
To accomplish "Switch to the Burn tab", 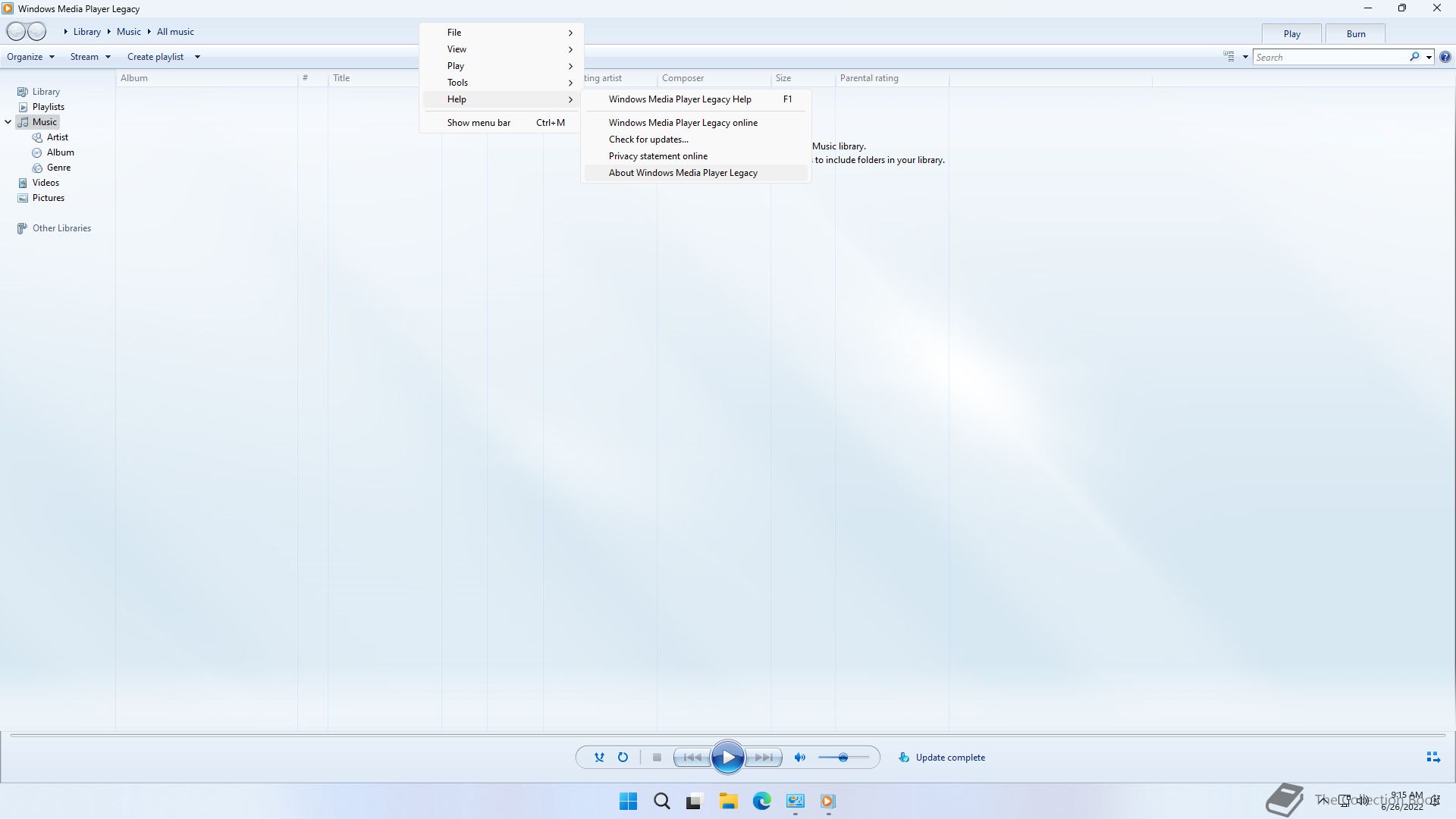I will pos(1356,34).
